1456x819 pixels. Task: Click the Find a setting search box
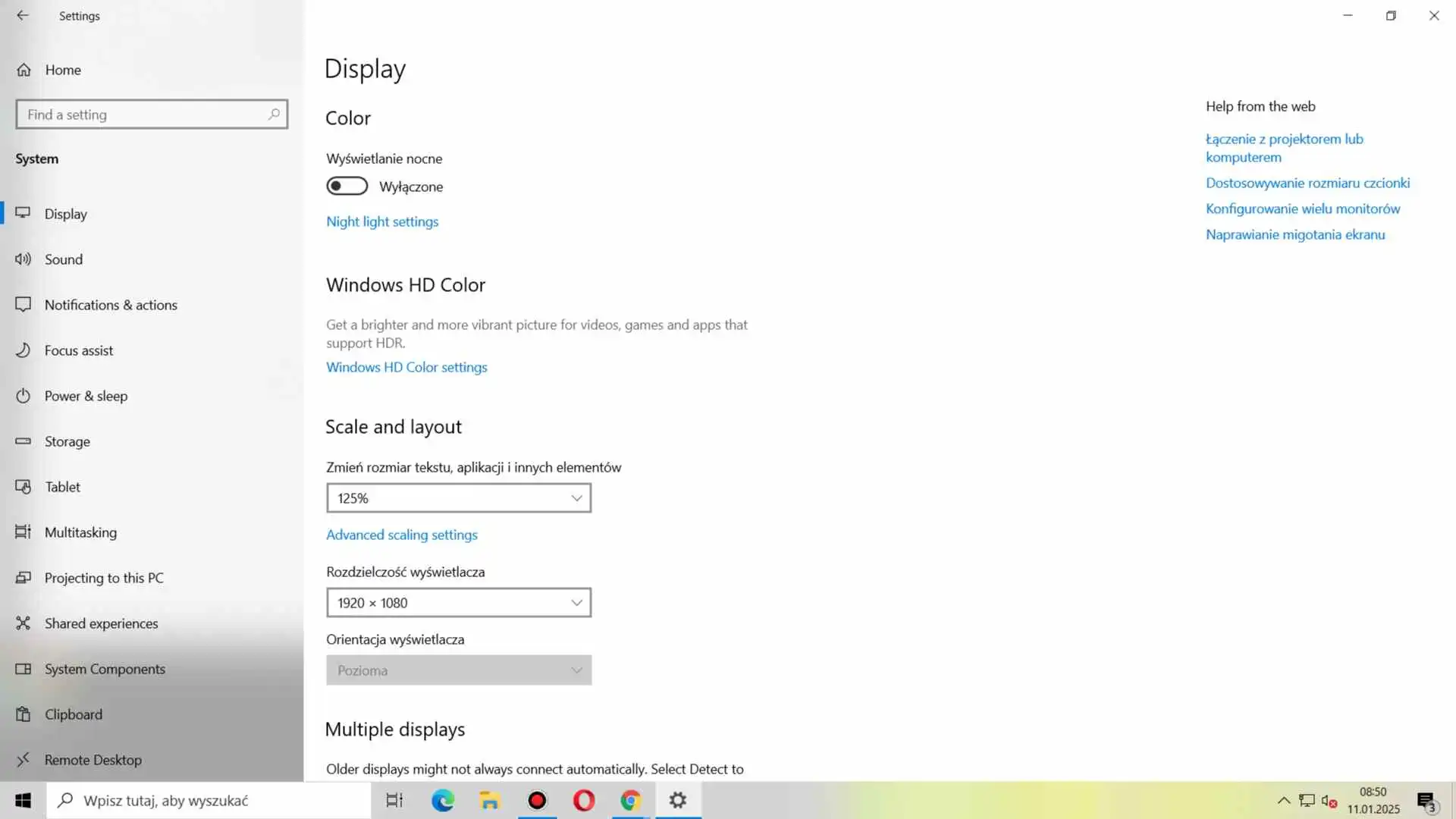coord(144,115)
